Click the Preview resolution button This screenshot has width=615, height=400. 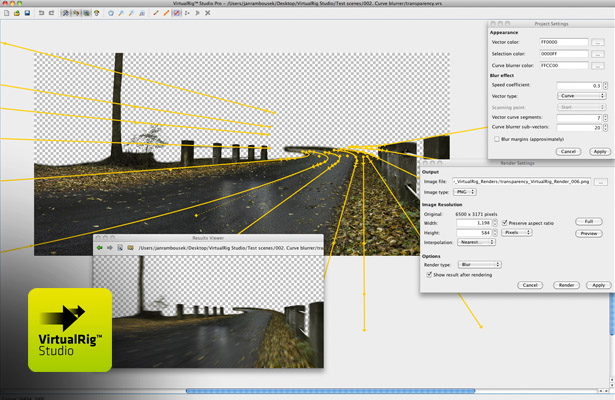(x=589, y=233)
